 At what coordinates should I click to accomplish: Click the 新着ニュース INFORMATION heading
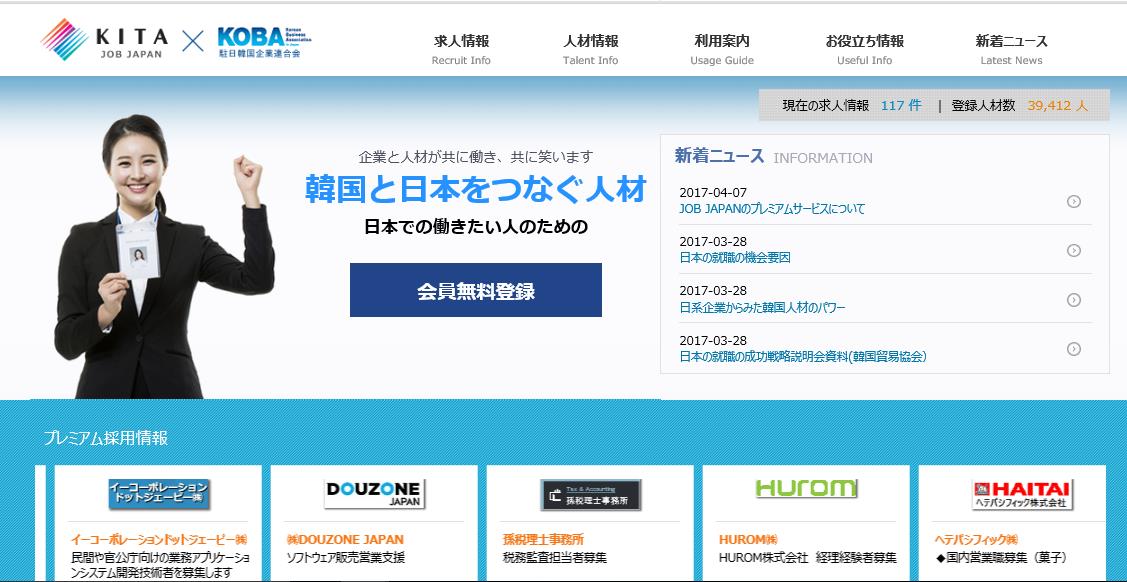(773, 156)
